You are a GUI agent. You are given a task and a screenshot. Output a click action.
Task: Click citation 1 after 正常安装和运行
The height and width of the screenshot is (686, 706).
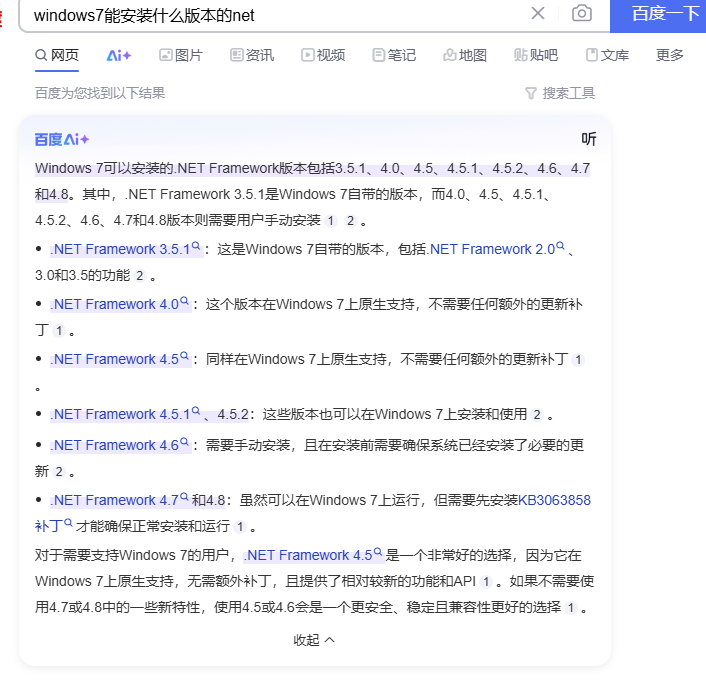240,527
